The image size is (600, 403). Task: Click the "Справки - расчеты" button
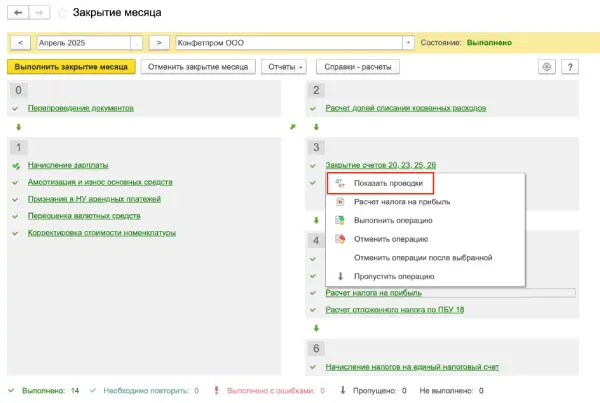358,67
